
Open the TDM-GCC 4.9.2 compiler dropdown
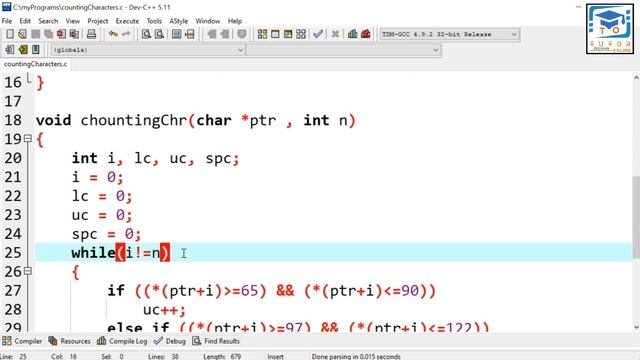tap(449, 34)
